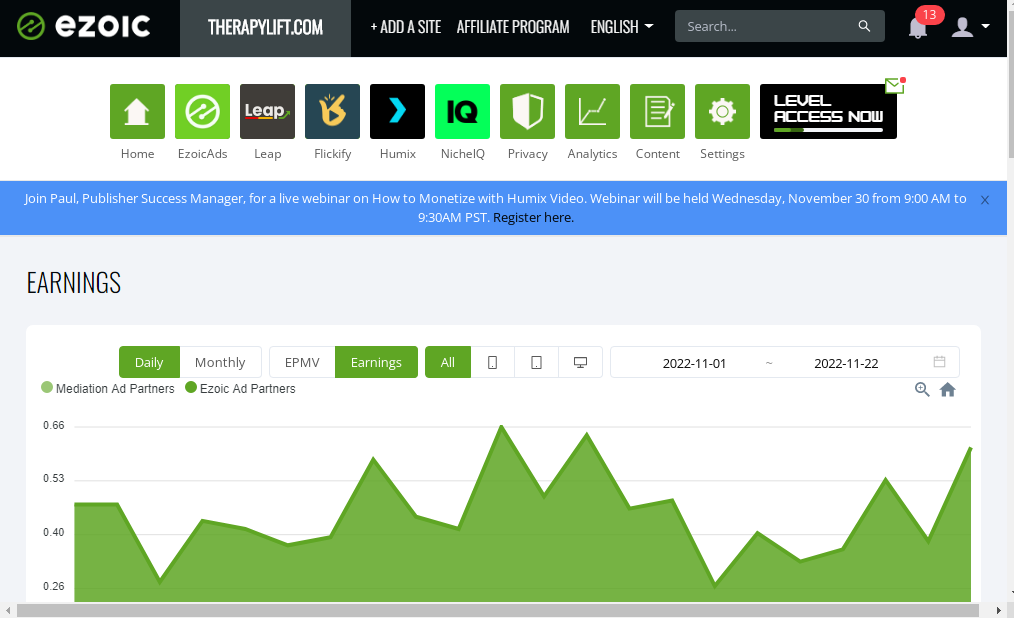Open the Affiliate Program menu item
The width and height of the screenshot is (1014, 618).
513,27
